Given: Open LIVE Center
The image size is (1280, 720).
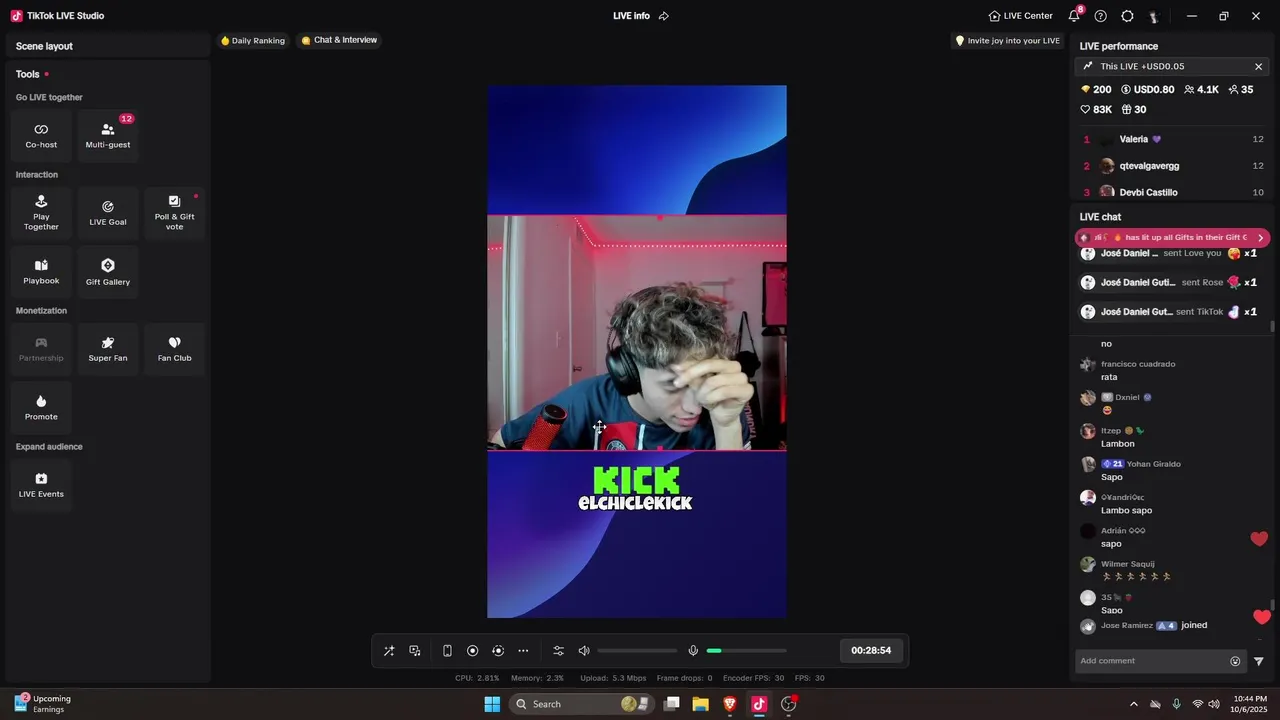Looking at the screenshot, I should coord(1021,16).
